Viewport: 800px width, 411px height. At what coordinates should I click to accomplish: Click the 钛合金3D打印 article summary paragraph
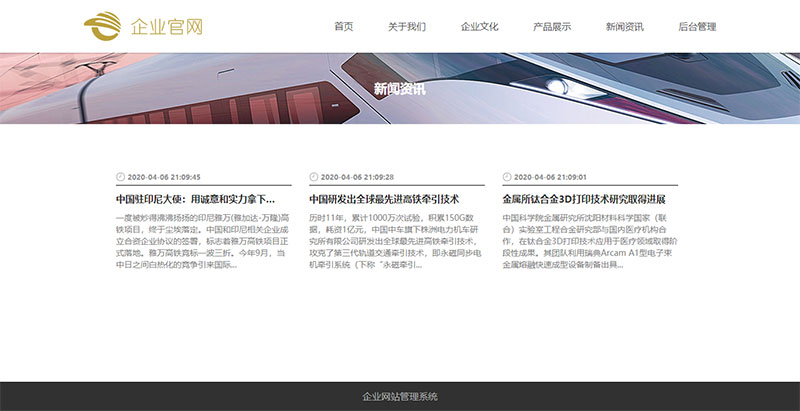click(589, 241)
